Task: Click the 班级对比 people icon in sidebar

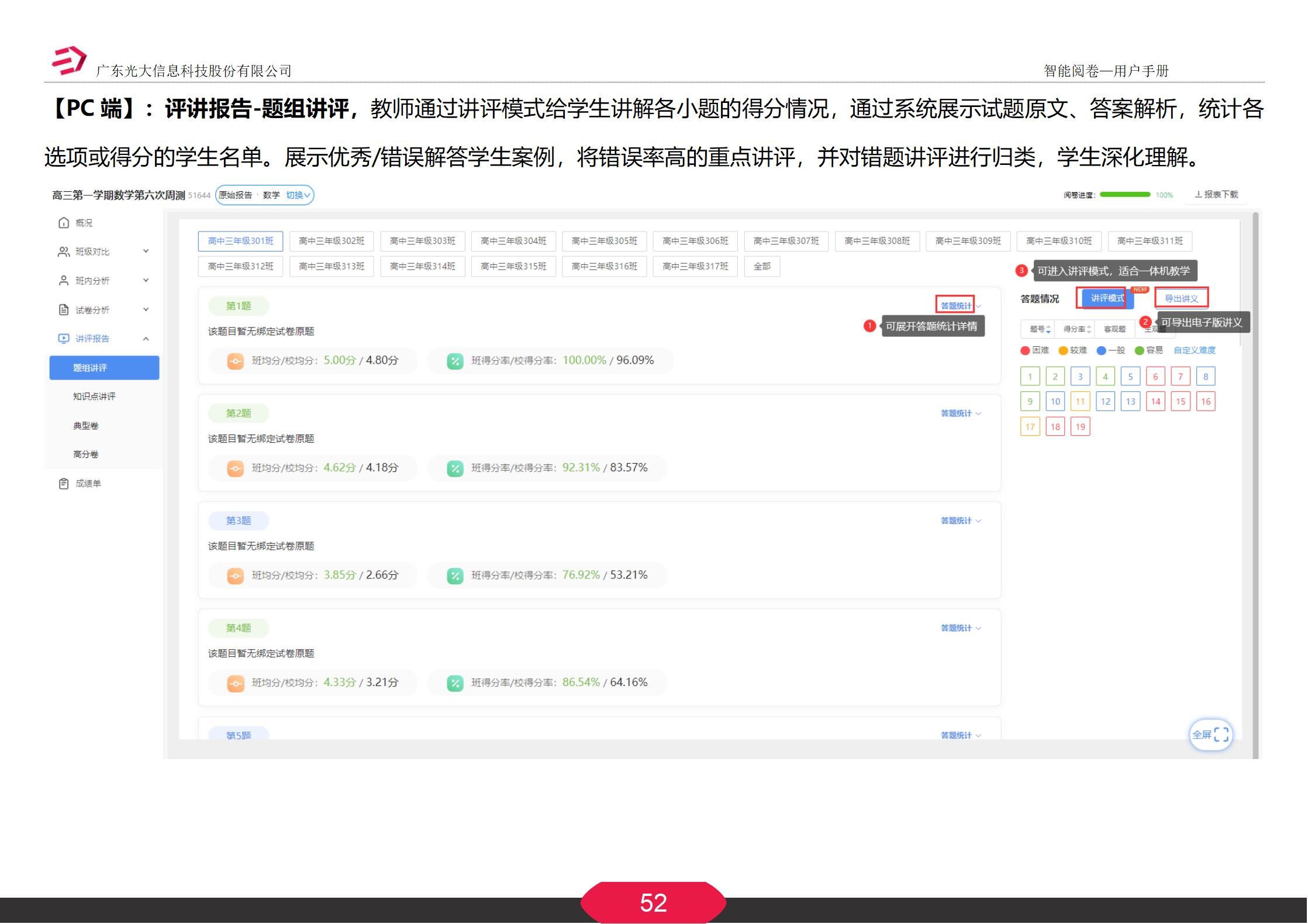Action: pyautogui.click(x=63, y=251)
